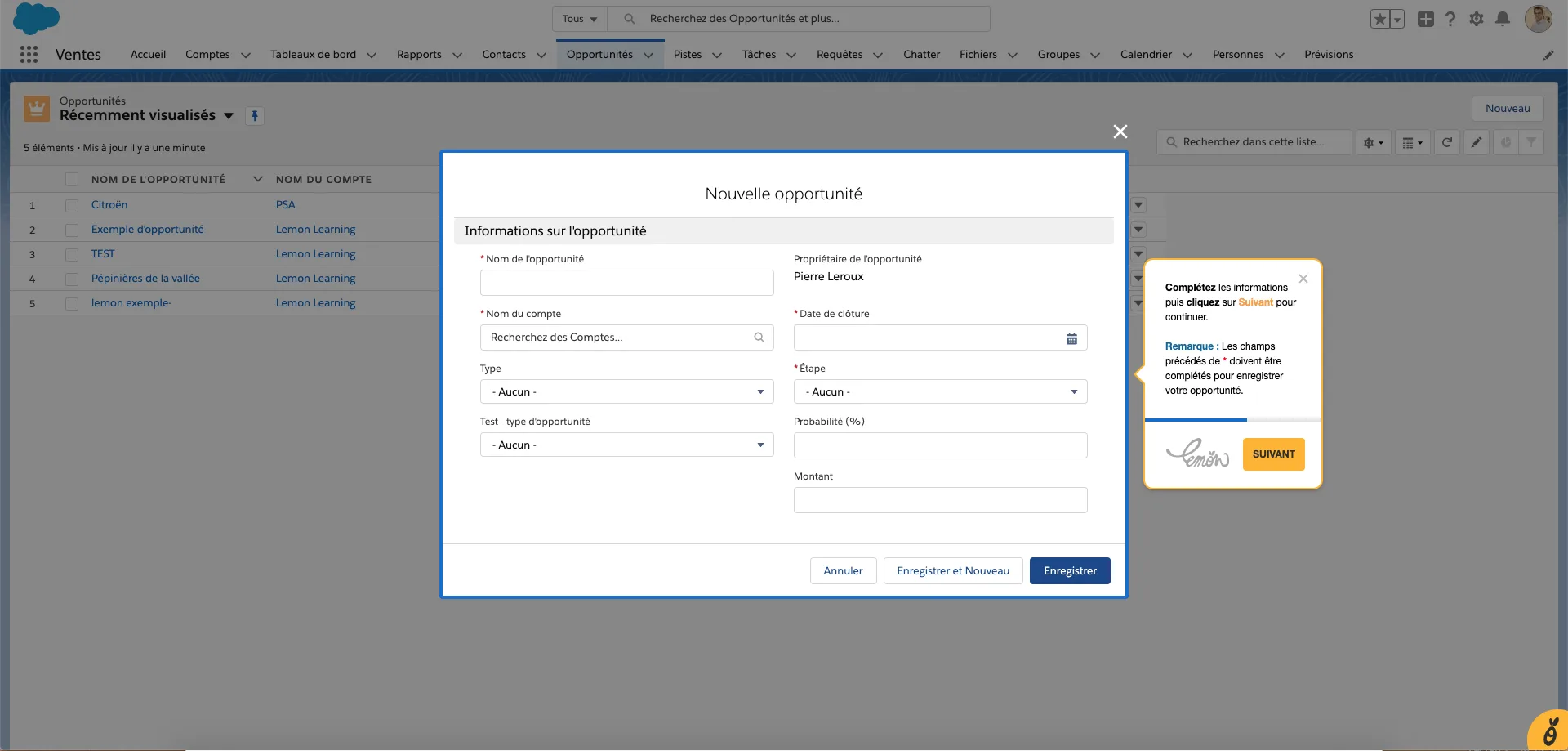Screen dimensions: 1568x751
Task: Open the Récemment visualisés list view dropdown
Action: 229,116
